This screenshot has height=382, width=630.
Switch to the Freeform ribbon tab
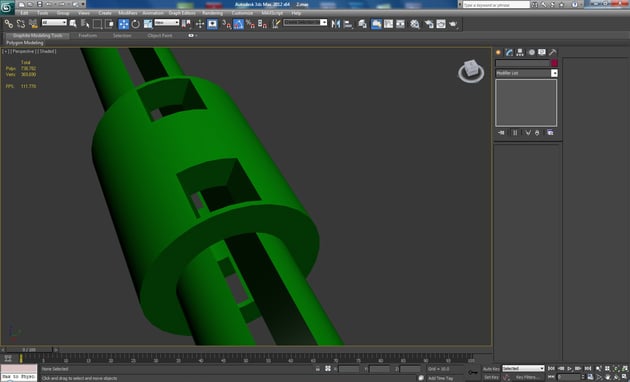(88, 35)
